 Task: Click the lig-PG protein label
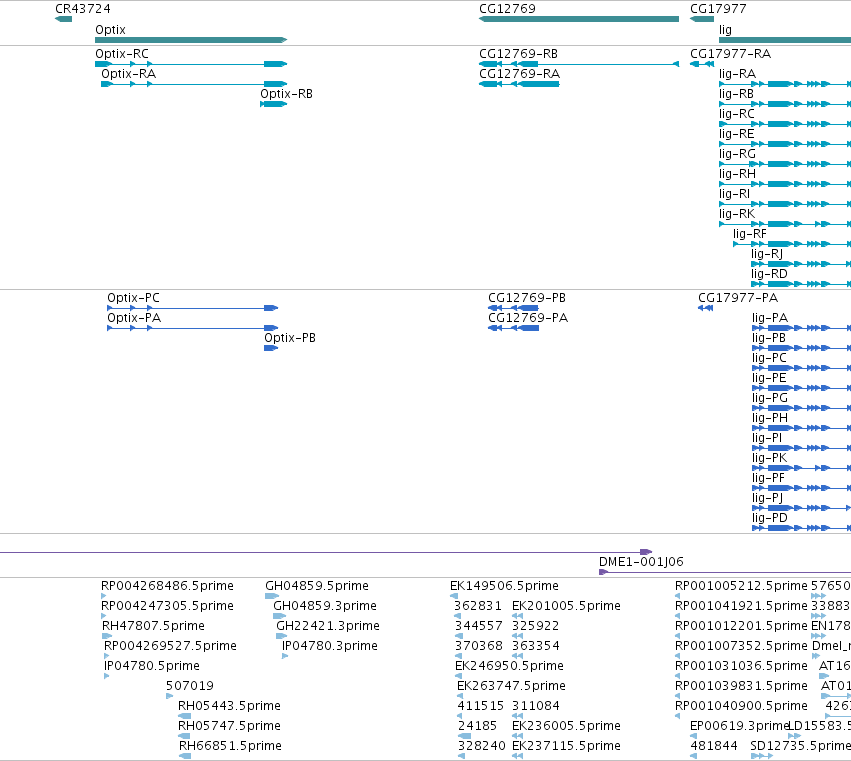click(x=770, y=398)
